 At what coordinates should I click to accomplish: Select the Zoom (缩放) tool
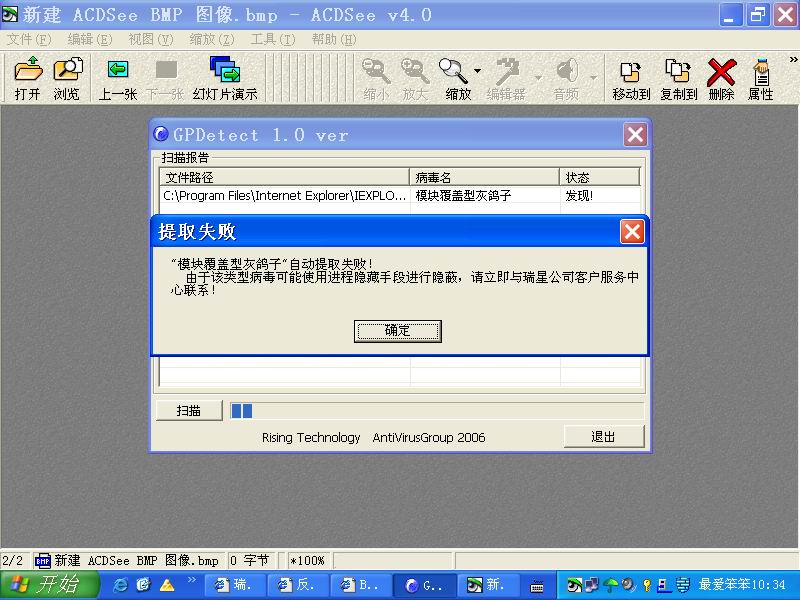point(456,78)
